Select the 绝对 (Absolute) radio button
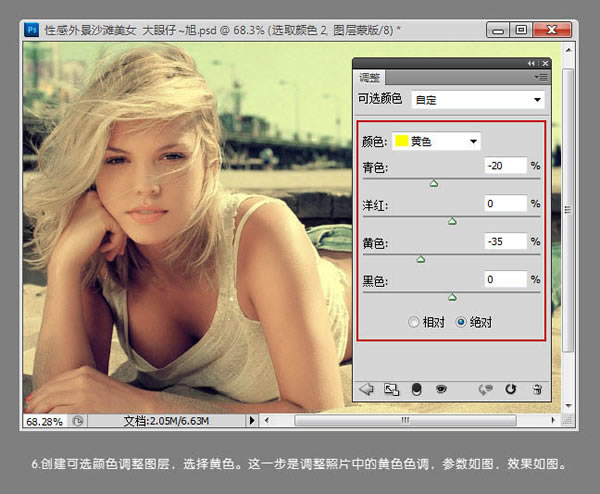This screenshot has height=494, width=600. (461, 322)
